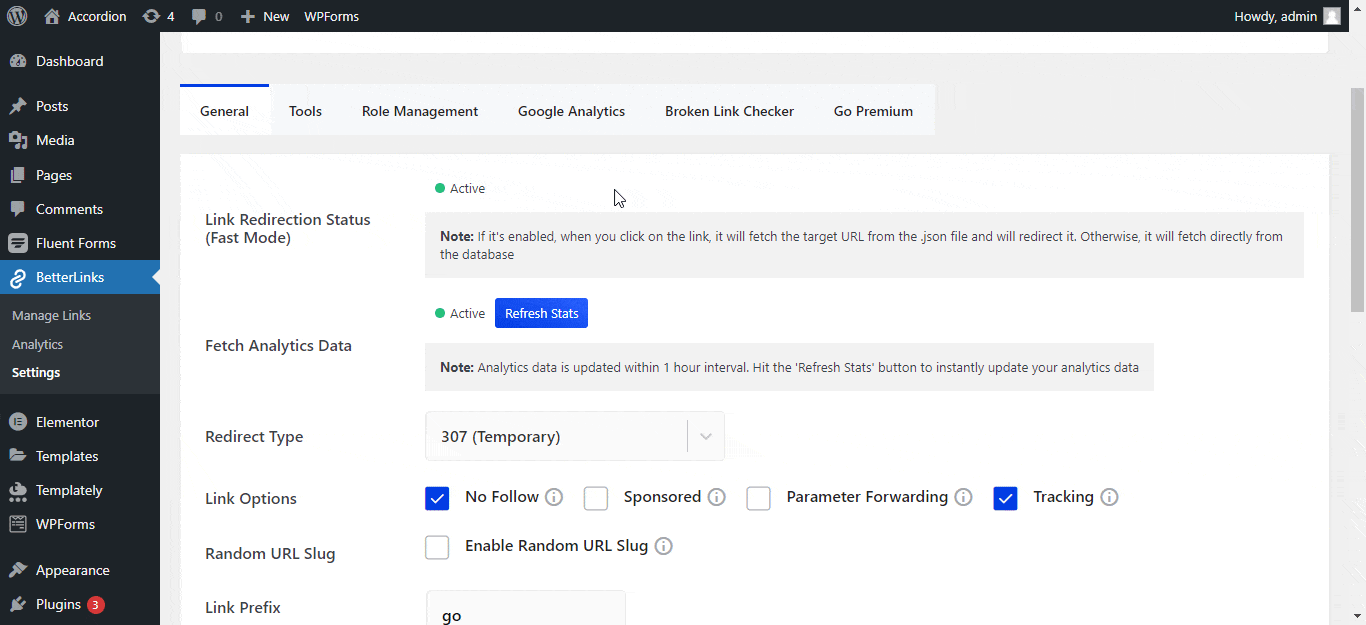
Task: Click Howdy, admin account menu
Action: coord(1288,16)
